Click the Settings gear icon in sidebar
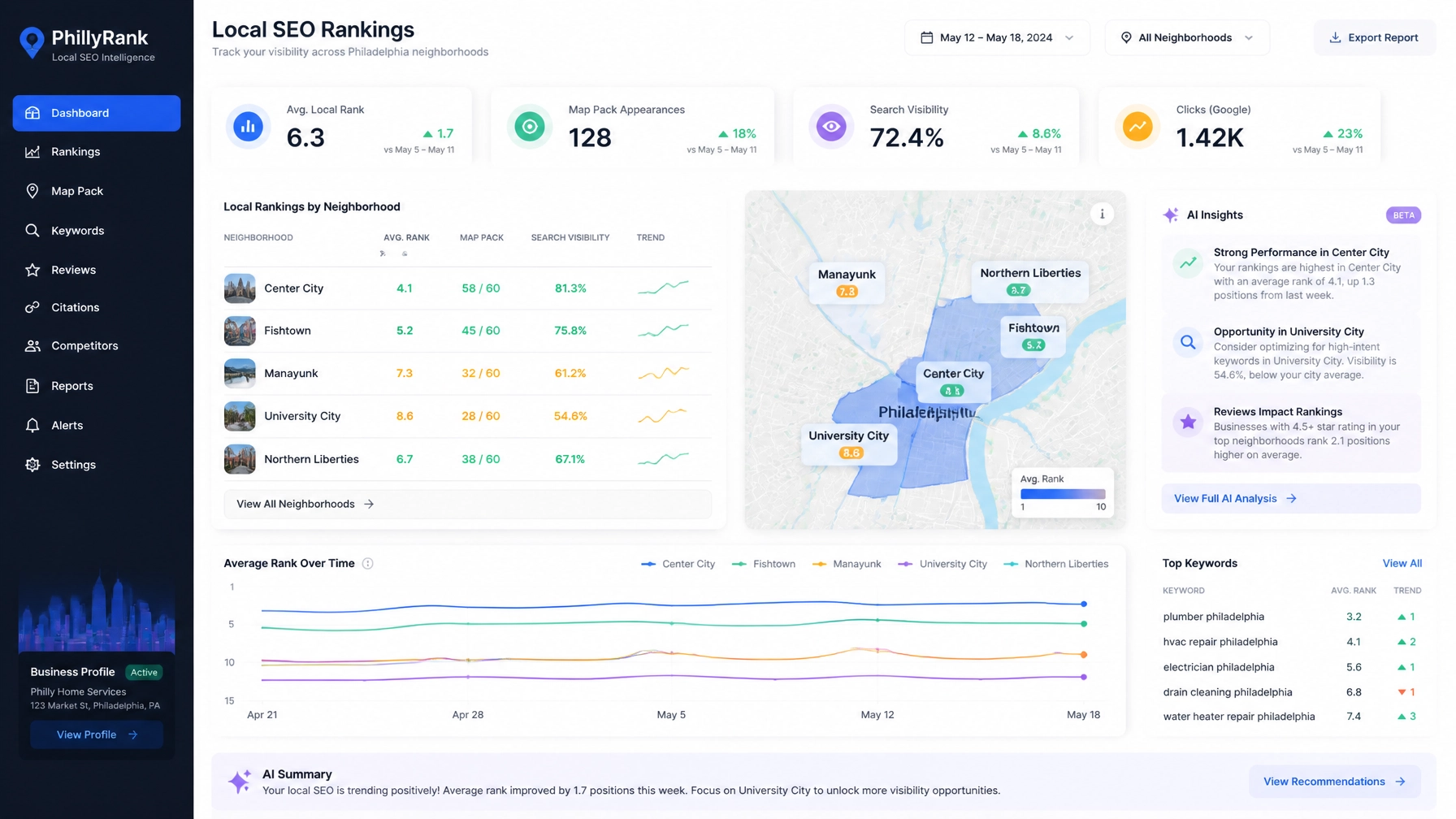This screenshot has width=1456, height=819. pos(32,465)
